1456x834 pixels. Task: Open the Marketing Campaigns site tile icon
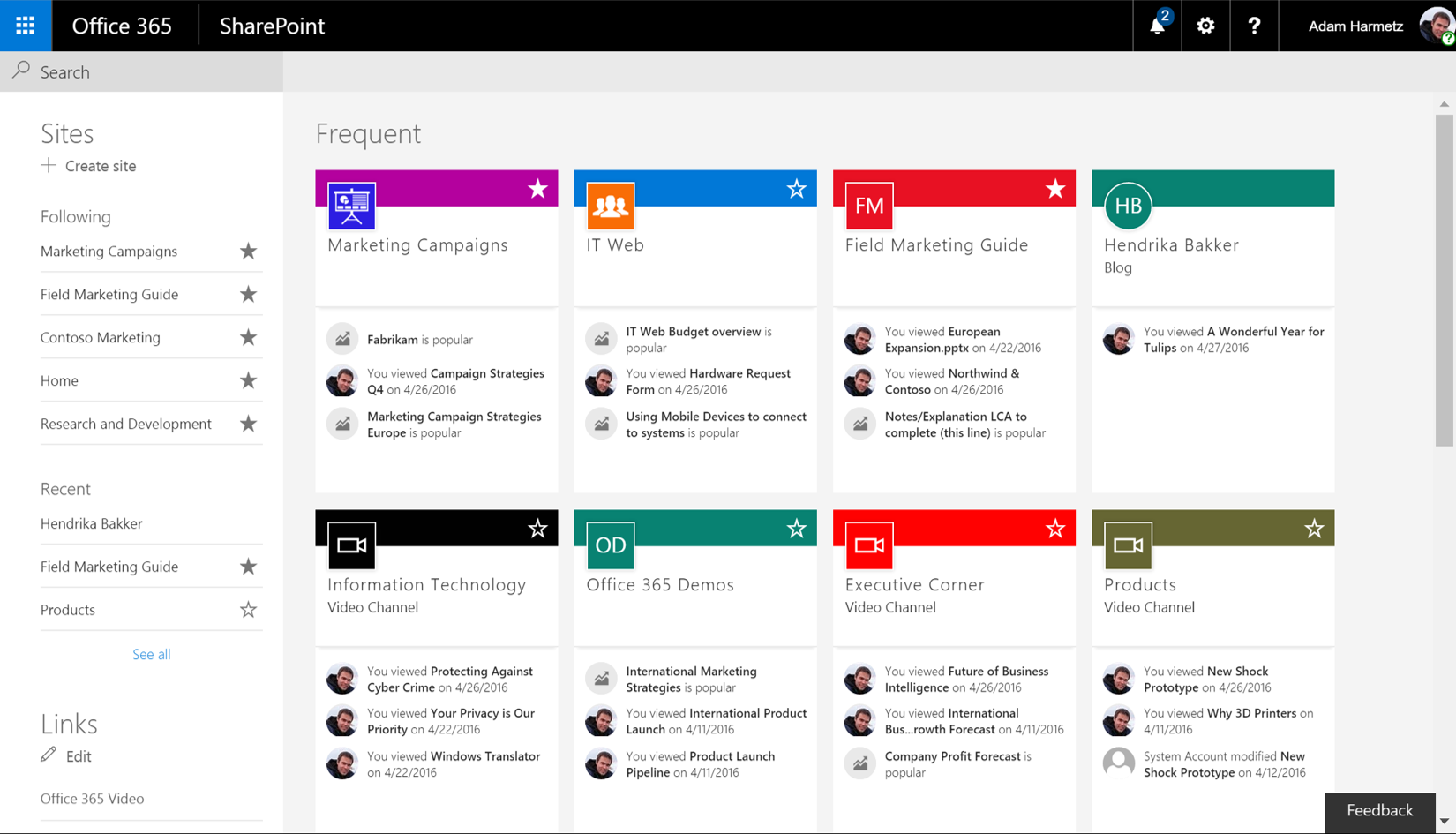(x=351, y=205)
